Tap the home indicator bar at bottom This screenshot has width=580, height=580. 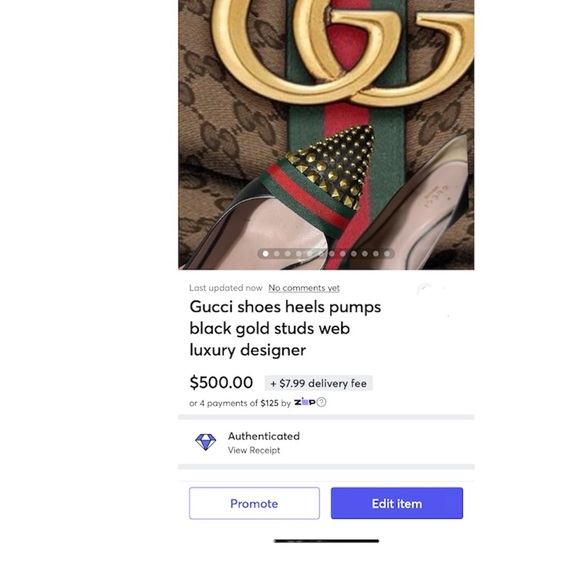[326, 541]
